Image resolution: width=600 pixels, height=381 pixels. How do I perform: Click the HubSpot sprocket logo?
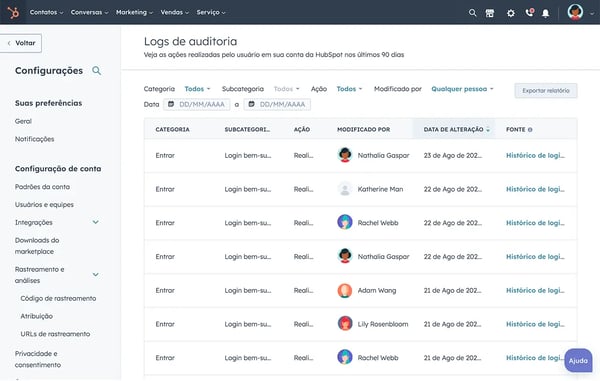[x=13, y=13]
